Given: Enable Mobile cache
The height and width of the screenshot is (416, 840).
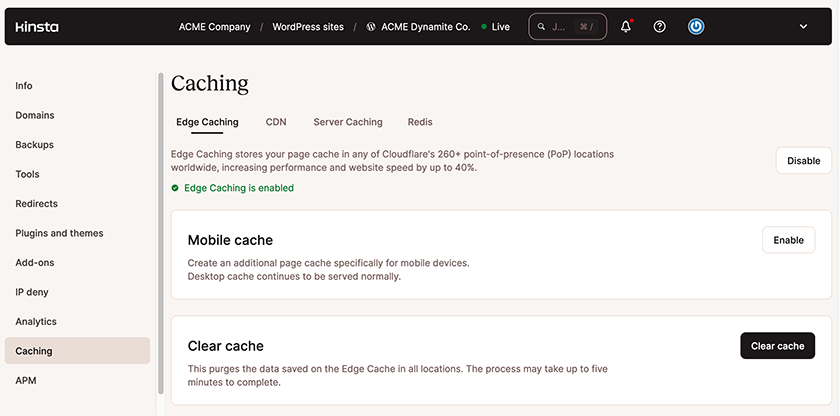Looking at the screenshot, I should tap(788, 240).
